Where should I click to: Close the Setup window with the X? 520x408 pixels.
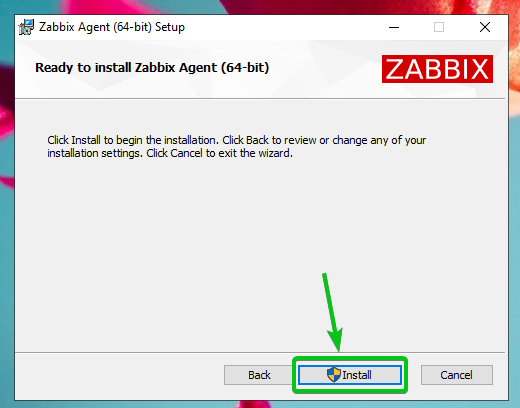point(485,27)
